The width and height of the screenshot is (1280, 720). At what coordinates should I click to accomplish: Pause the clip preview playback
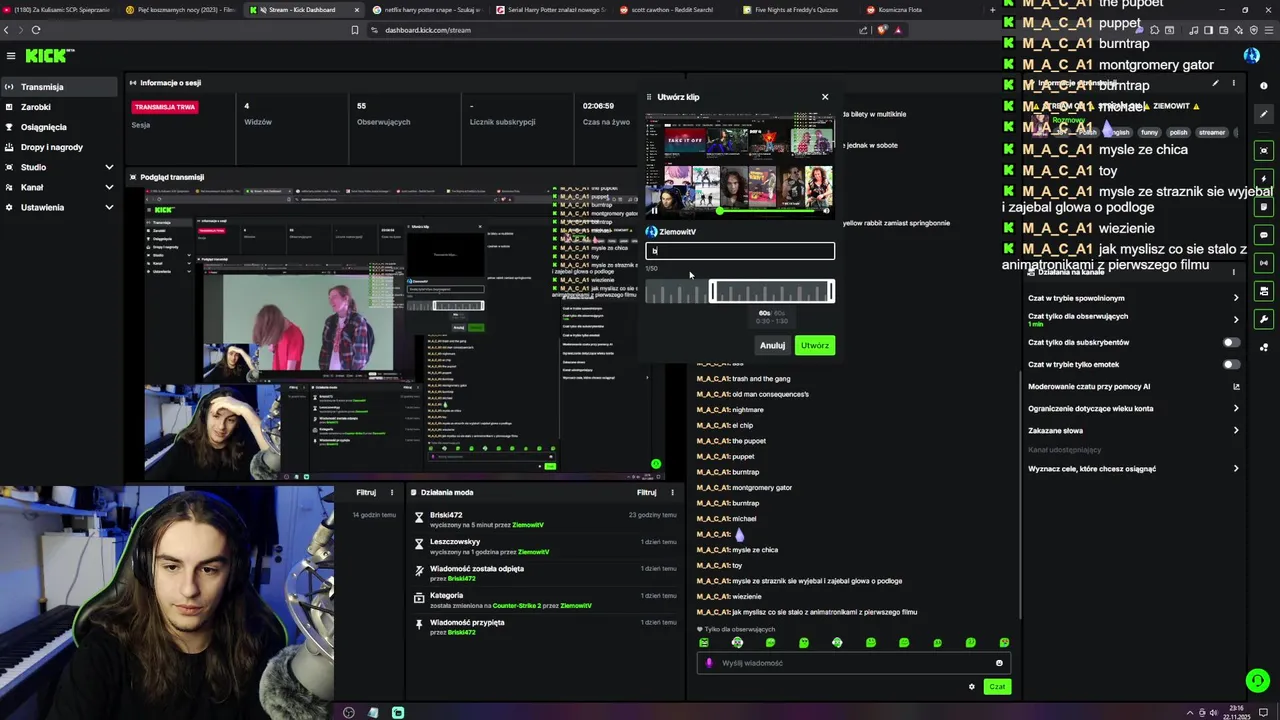[x=655, y=211]
